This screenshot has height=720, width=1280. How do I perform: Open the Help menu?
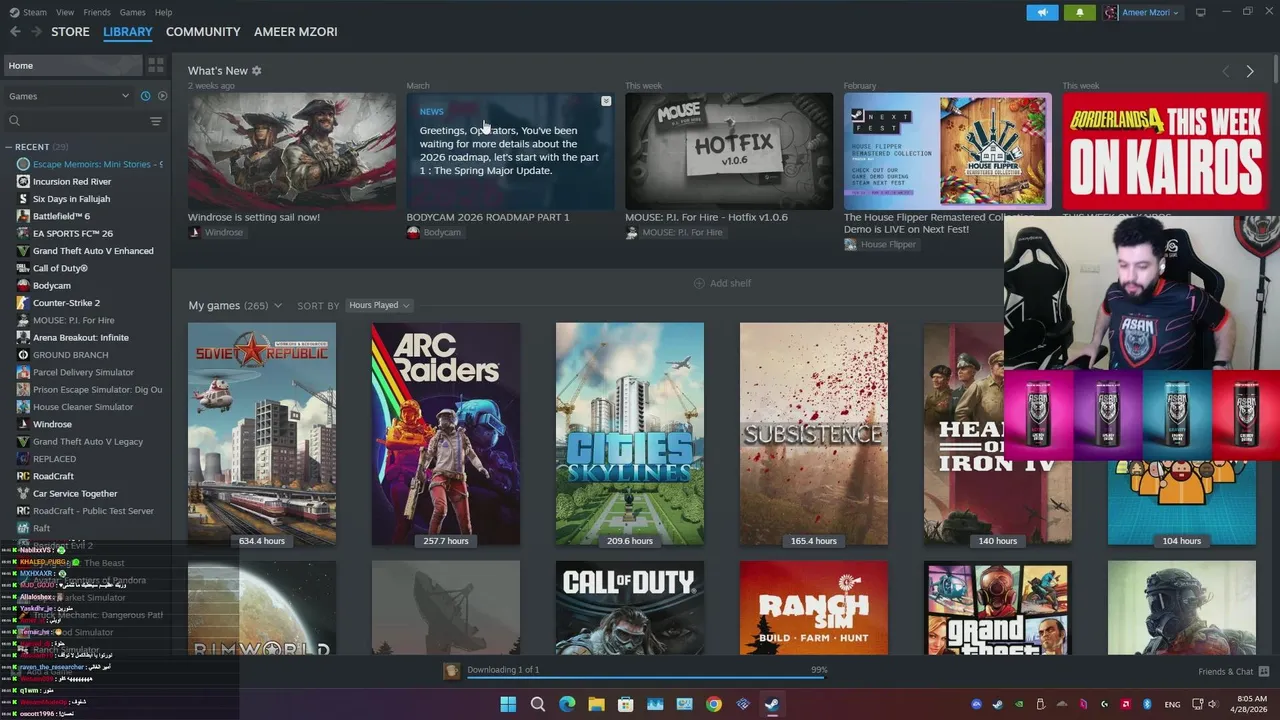point(163,12)
